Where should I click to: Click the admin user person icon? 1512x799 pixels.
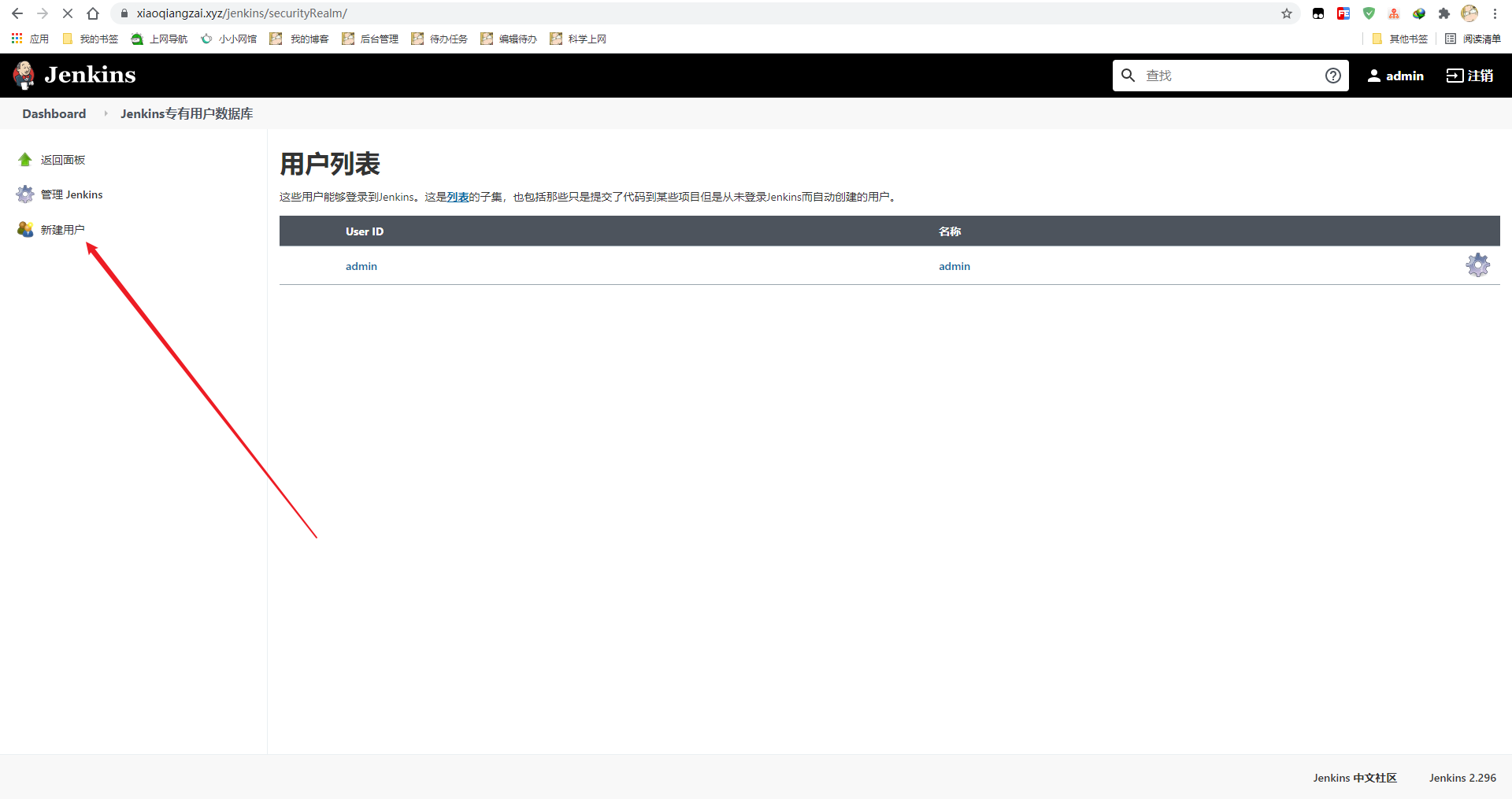tap(1374, 76)
